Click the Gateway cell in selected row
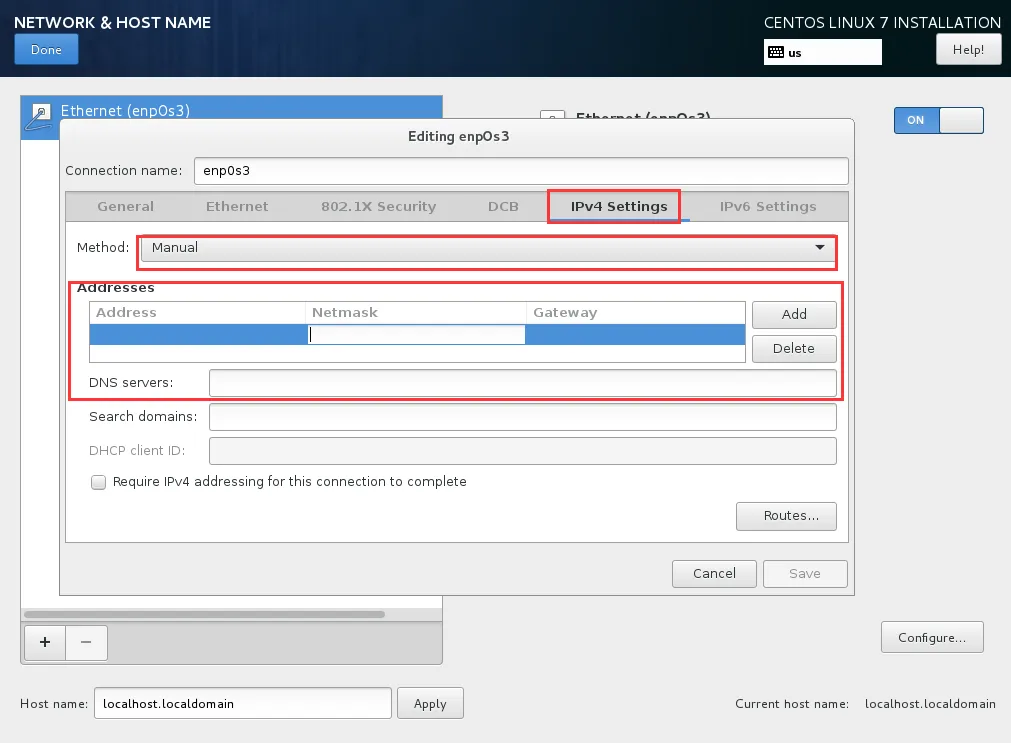The height and width of the screenshot is (743, 1011). click(636, 334)
